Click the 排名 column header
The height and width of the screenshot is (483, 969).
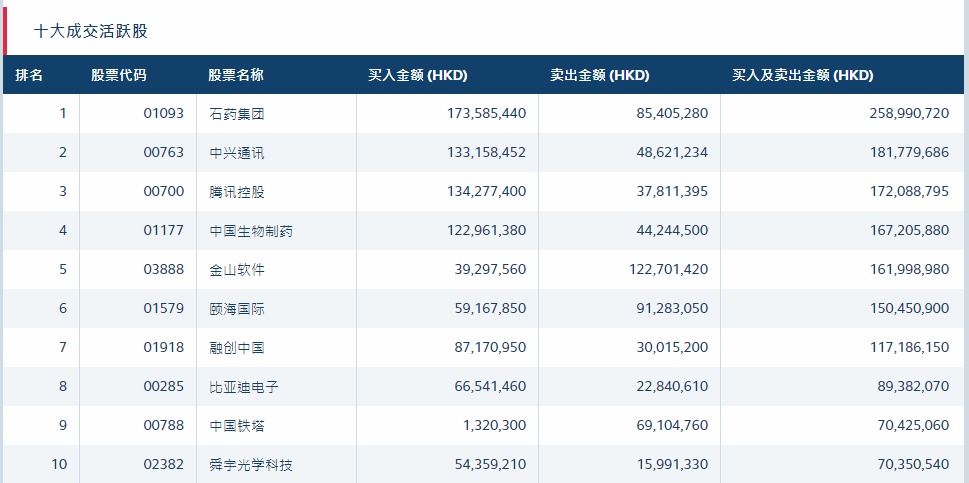point(29,75)
